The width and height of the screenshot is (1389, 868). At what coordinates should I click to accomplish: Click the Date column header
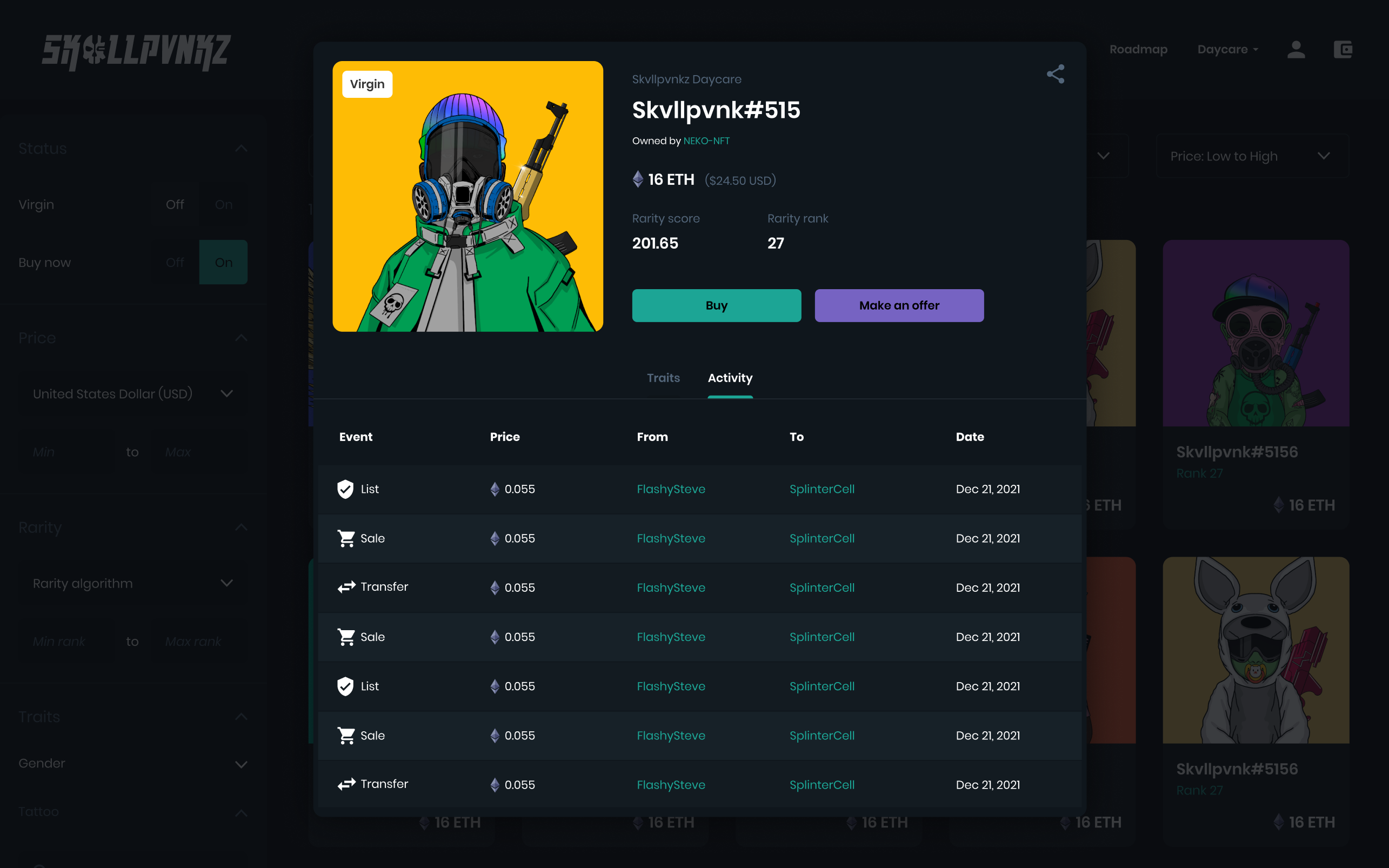tap(970, 437)
